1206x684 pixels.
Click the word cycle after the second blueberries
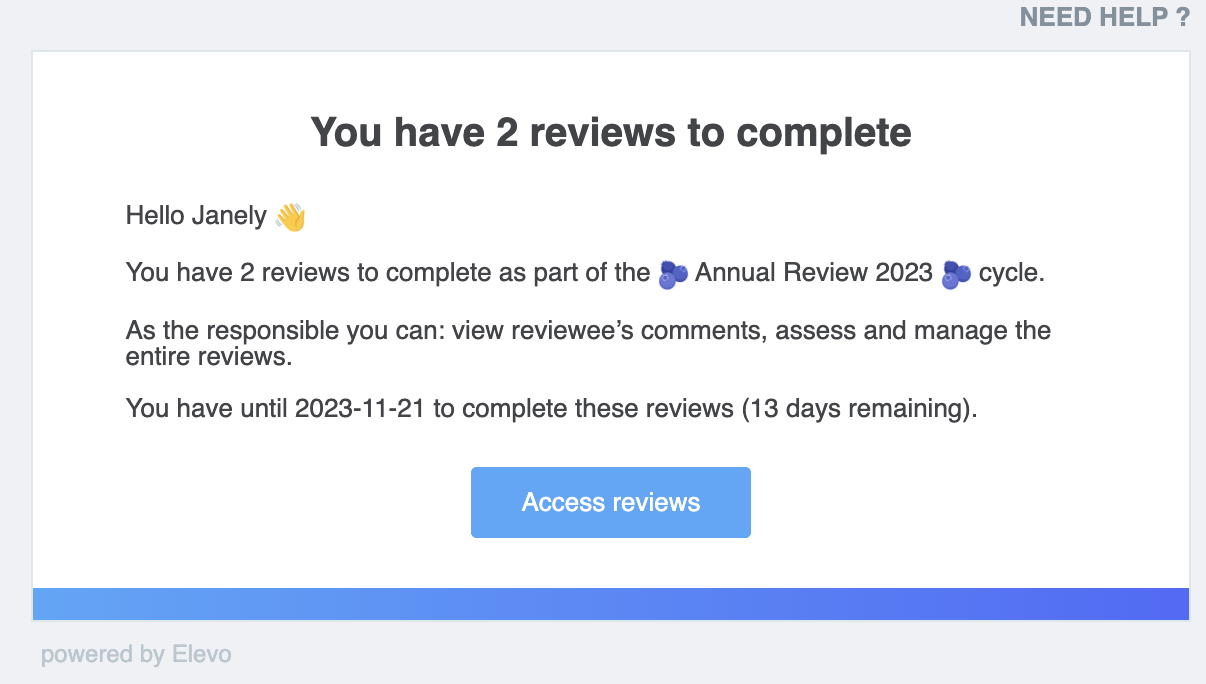1012,273
